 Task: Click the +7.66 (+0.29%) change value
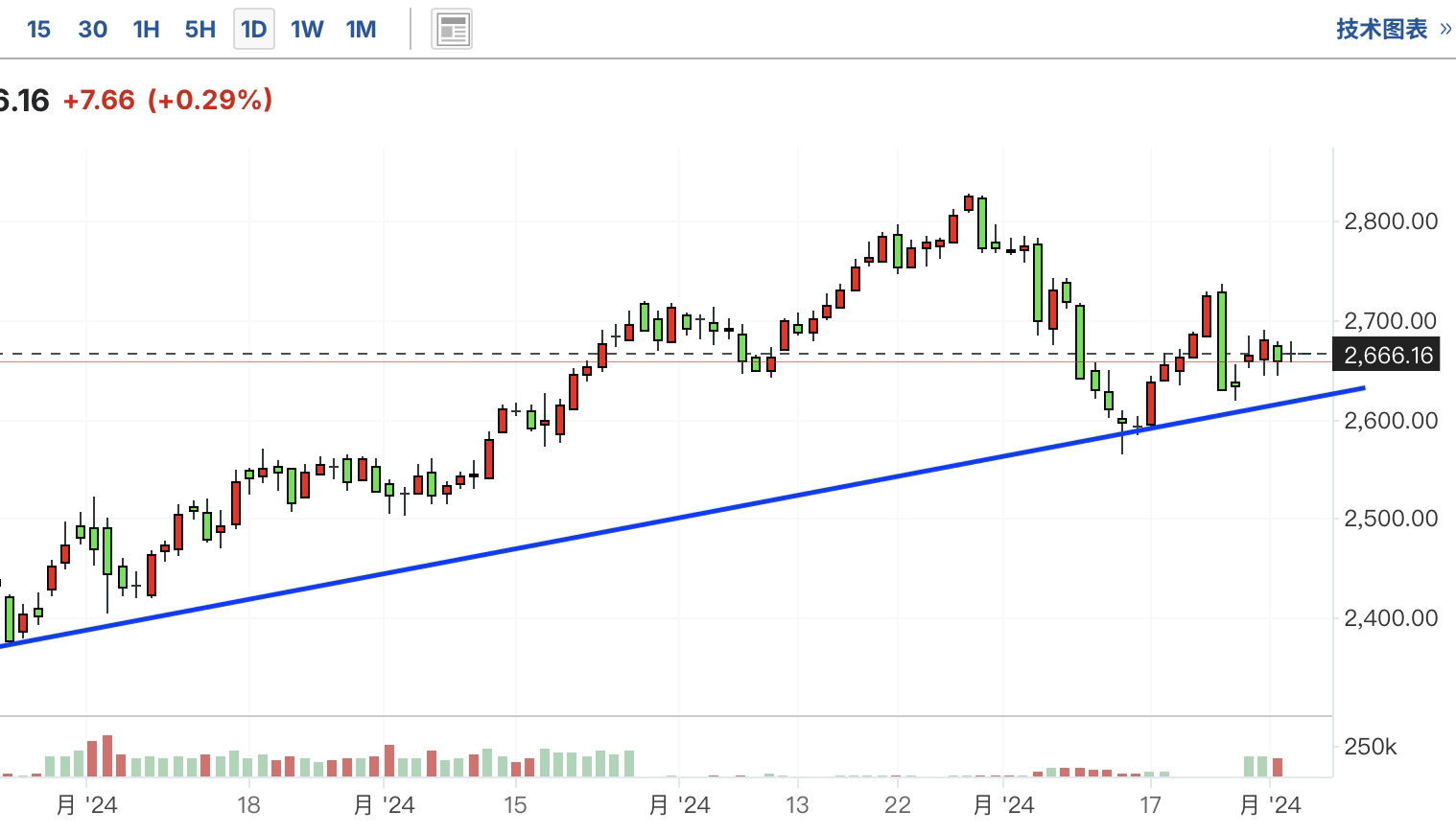(168, 100)
